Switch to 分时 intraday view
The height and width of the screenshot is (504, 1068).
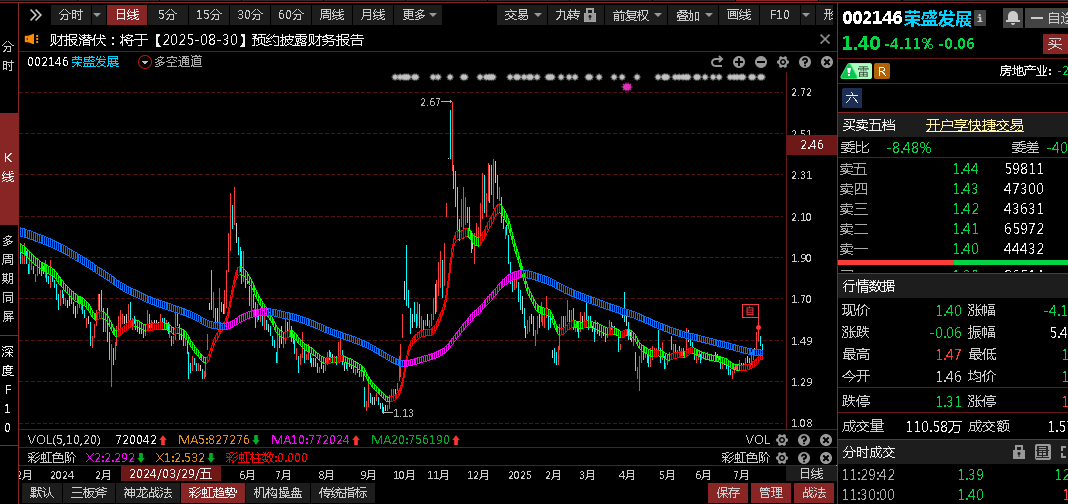70,14
